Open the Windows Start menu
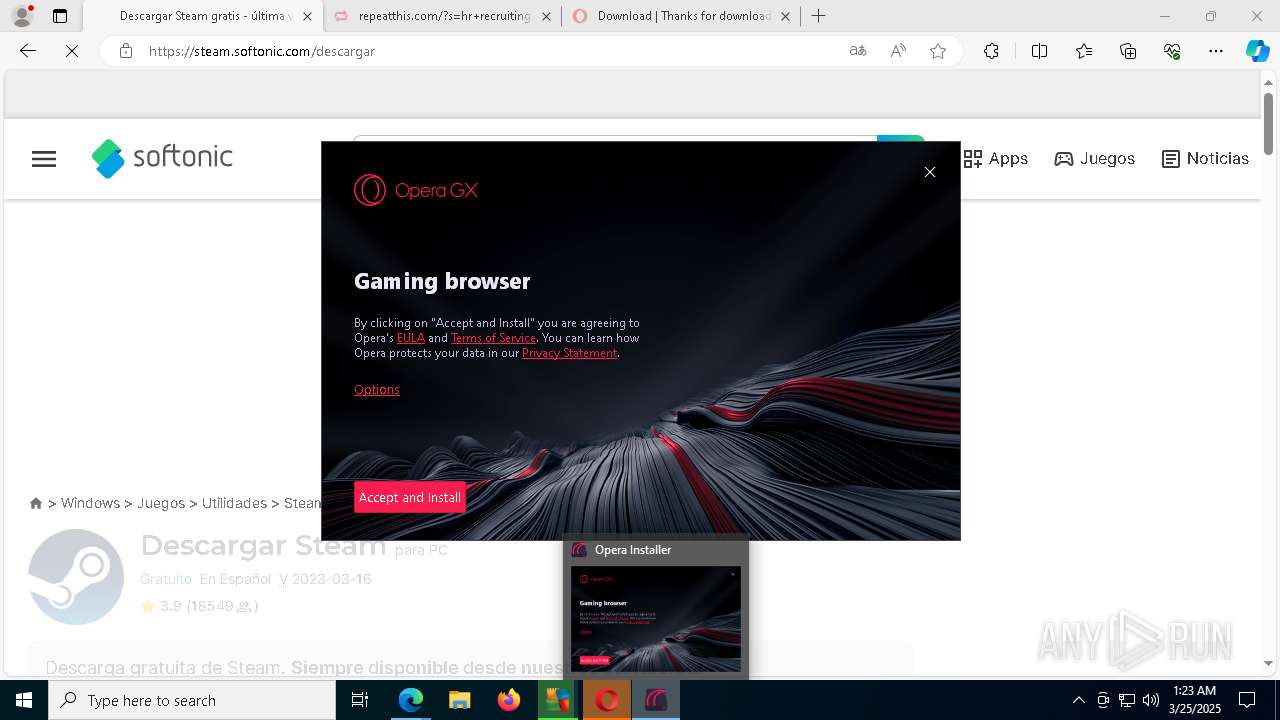Image resolution: width=1280 pixels, height=720 pixels. pos(24,700)
